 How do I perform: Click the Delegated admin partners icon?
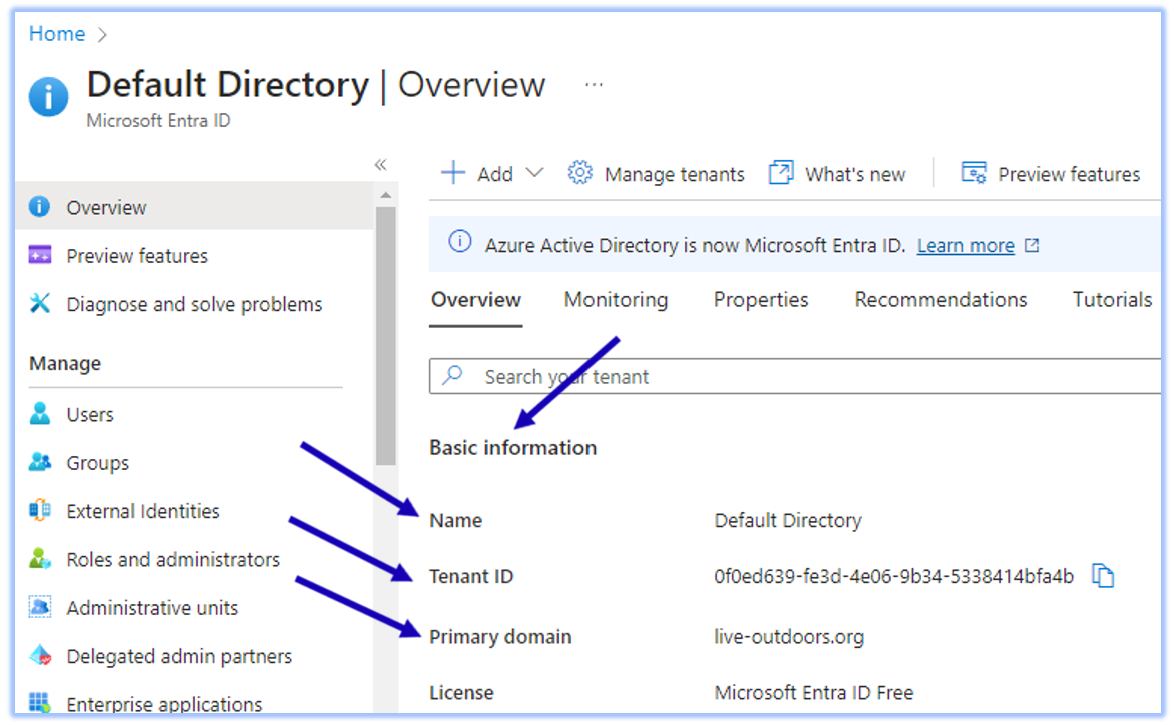click(40, 656)
